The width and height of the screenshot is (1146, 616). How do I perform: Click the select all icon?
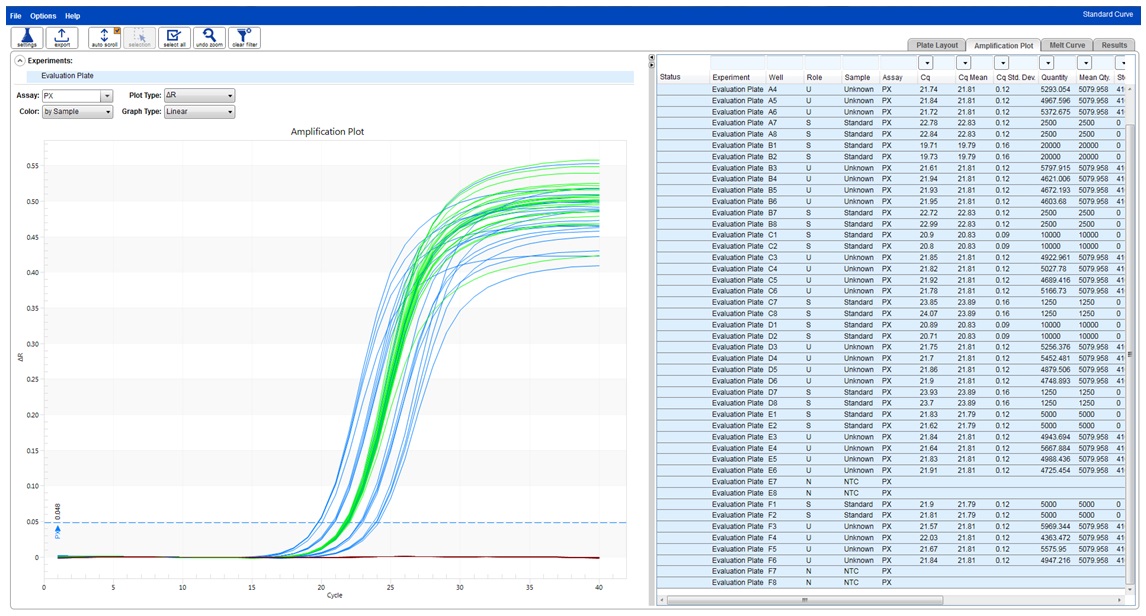click(173, 38)
